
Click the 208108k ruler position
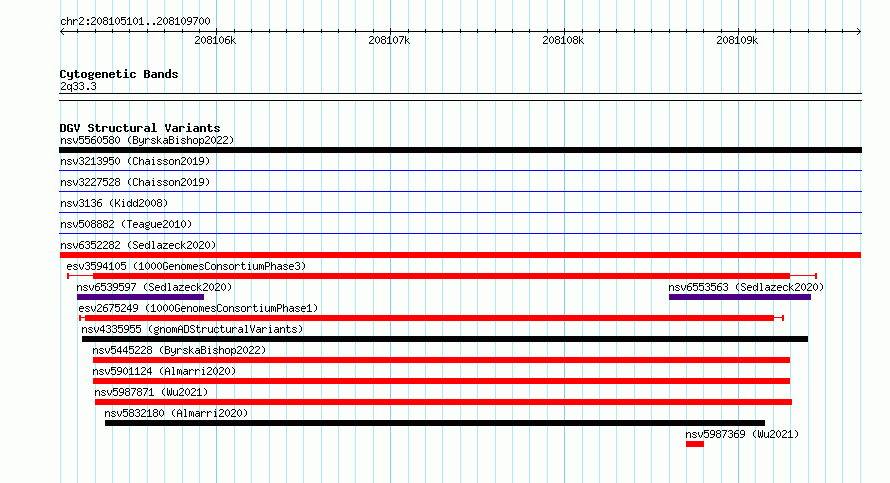tap(563, 40)
